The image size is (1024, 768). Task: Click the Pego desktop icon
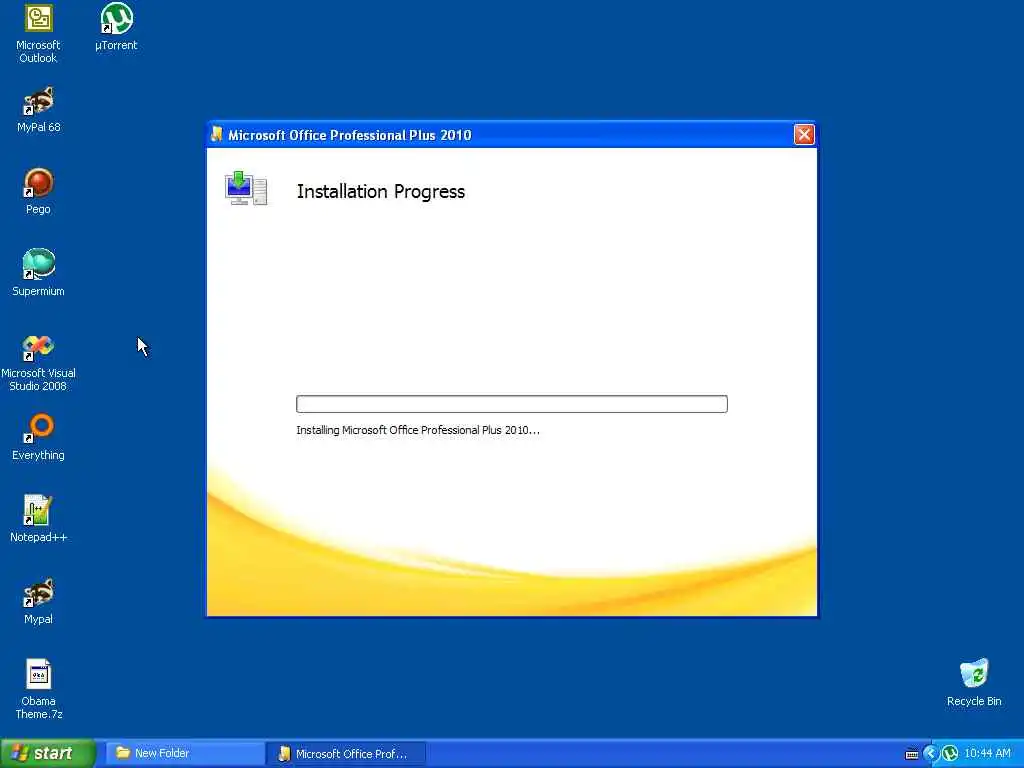tap(39, 191)
